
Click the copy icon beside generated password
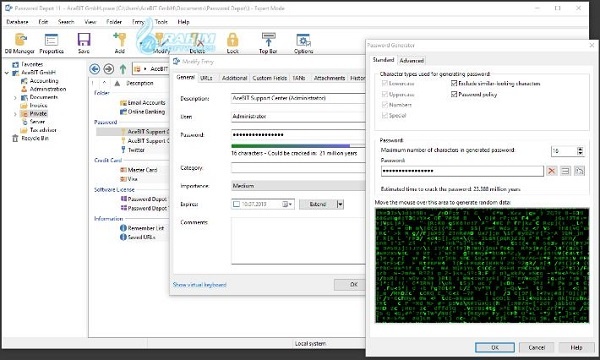click(x=579, y=171)
